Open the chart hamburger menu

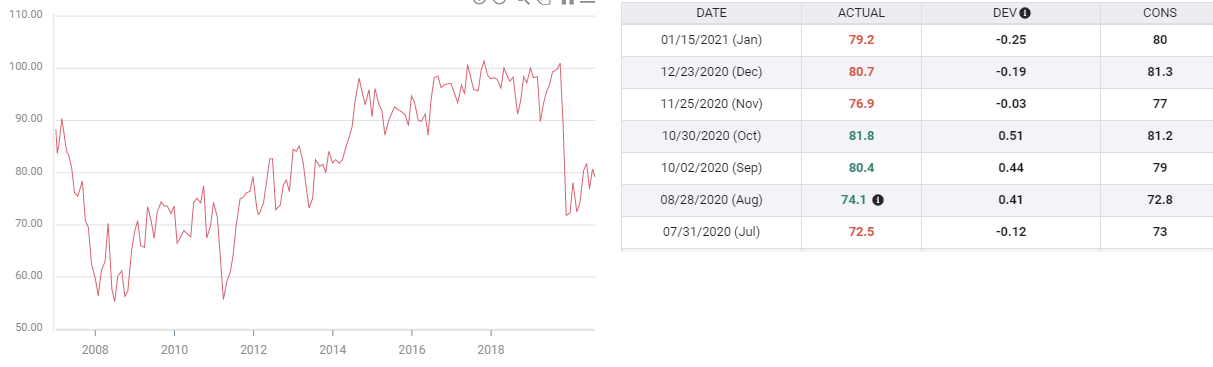[x=587, y=1]
